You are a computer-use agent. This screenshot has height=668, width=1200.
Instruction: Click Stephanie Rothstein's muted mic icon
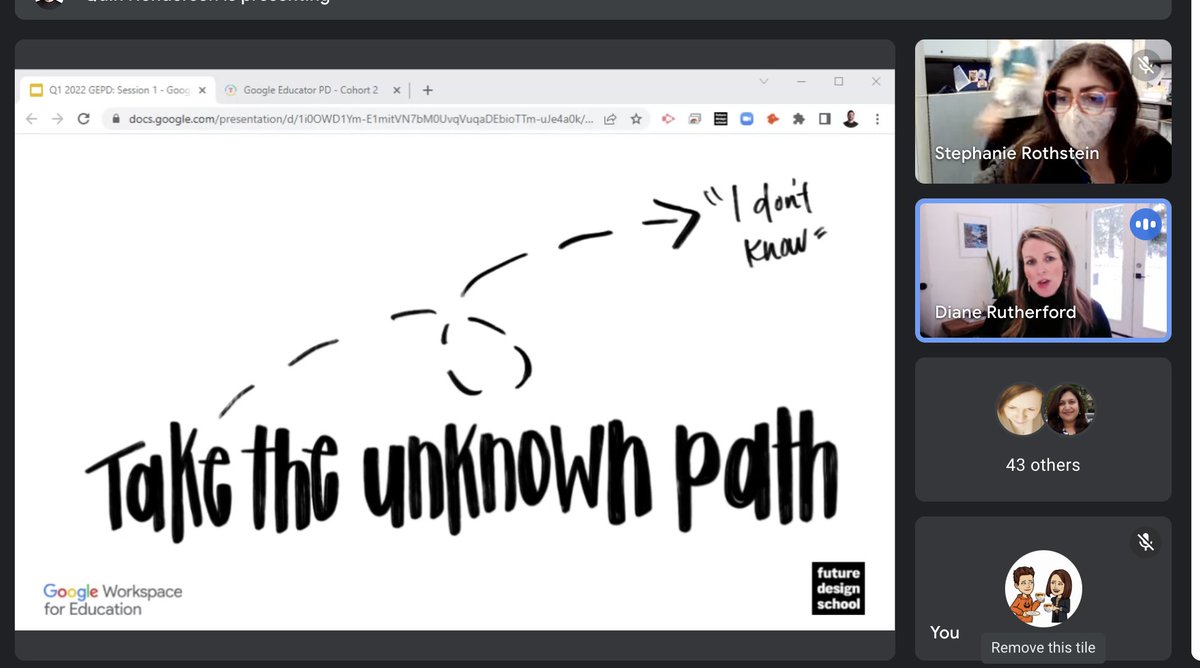click(1146, 66)
